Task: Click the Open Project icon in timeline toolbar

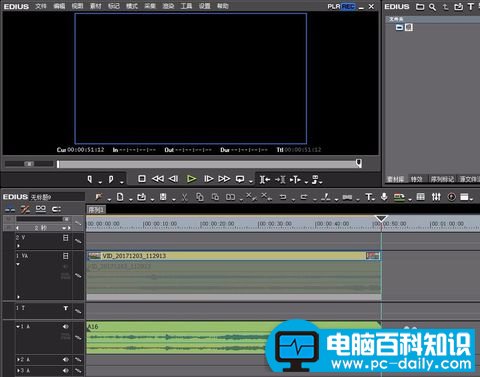Action: 141,197
